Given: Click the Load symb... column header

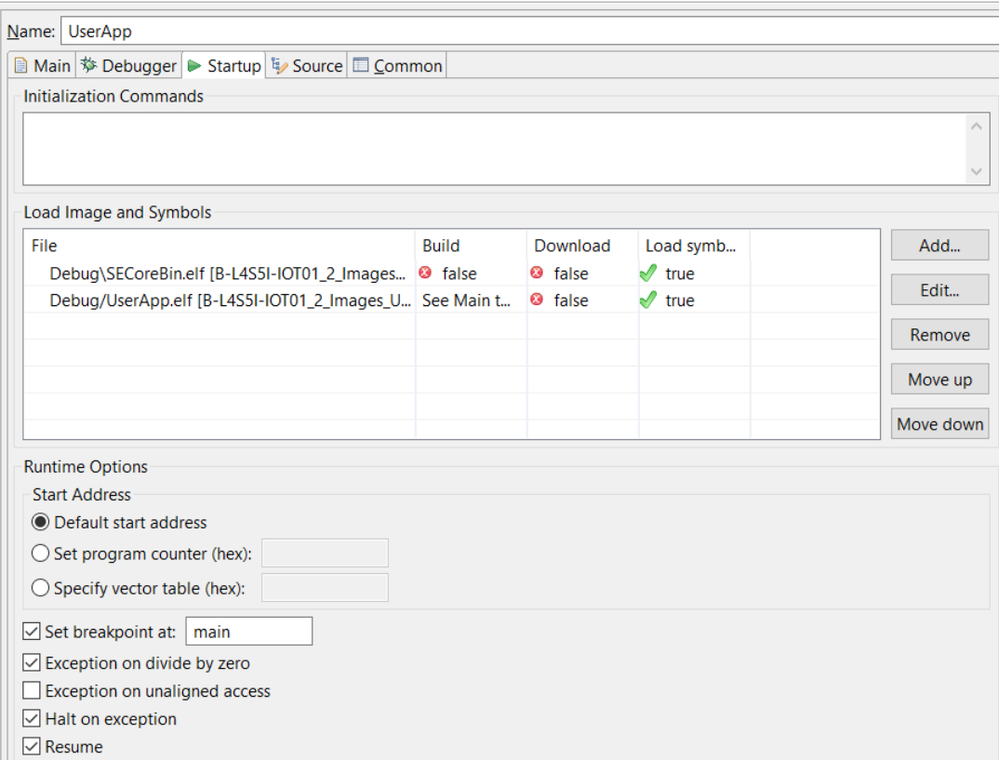Looking at the screenshot, I should (694, 245).
